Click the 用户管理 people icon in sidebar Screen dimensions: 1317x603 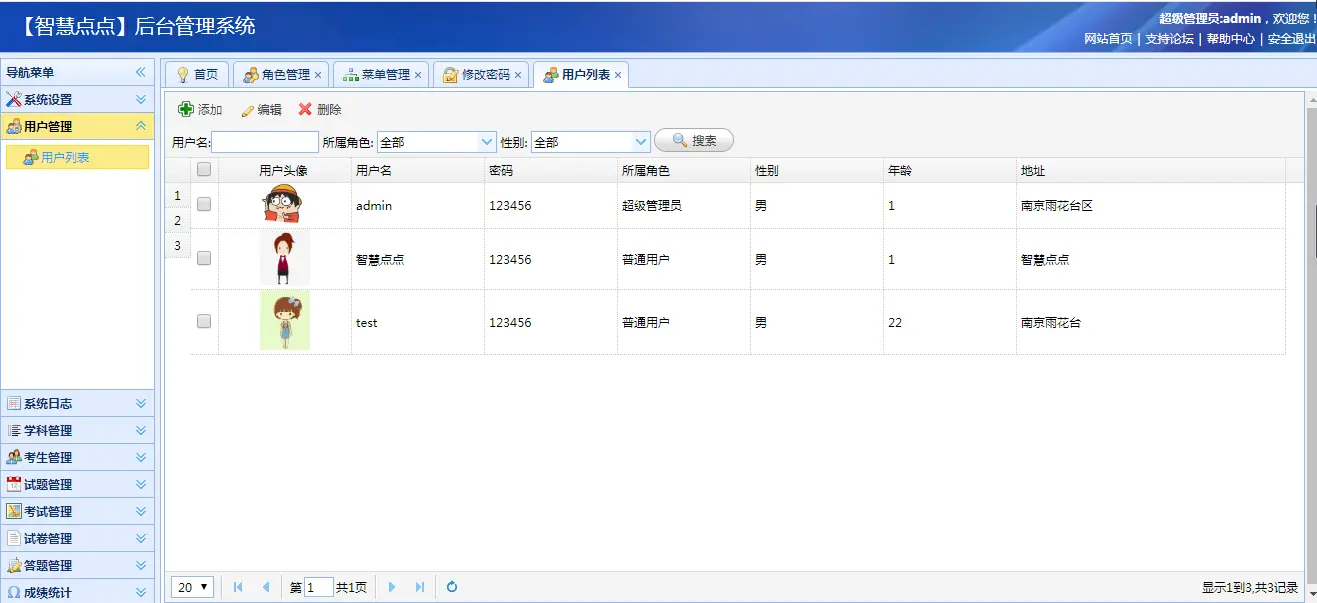pos(14,127)
